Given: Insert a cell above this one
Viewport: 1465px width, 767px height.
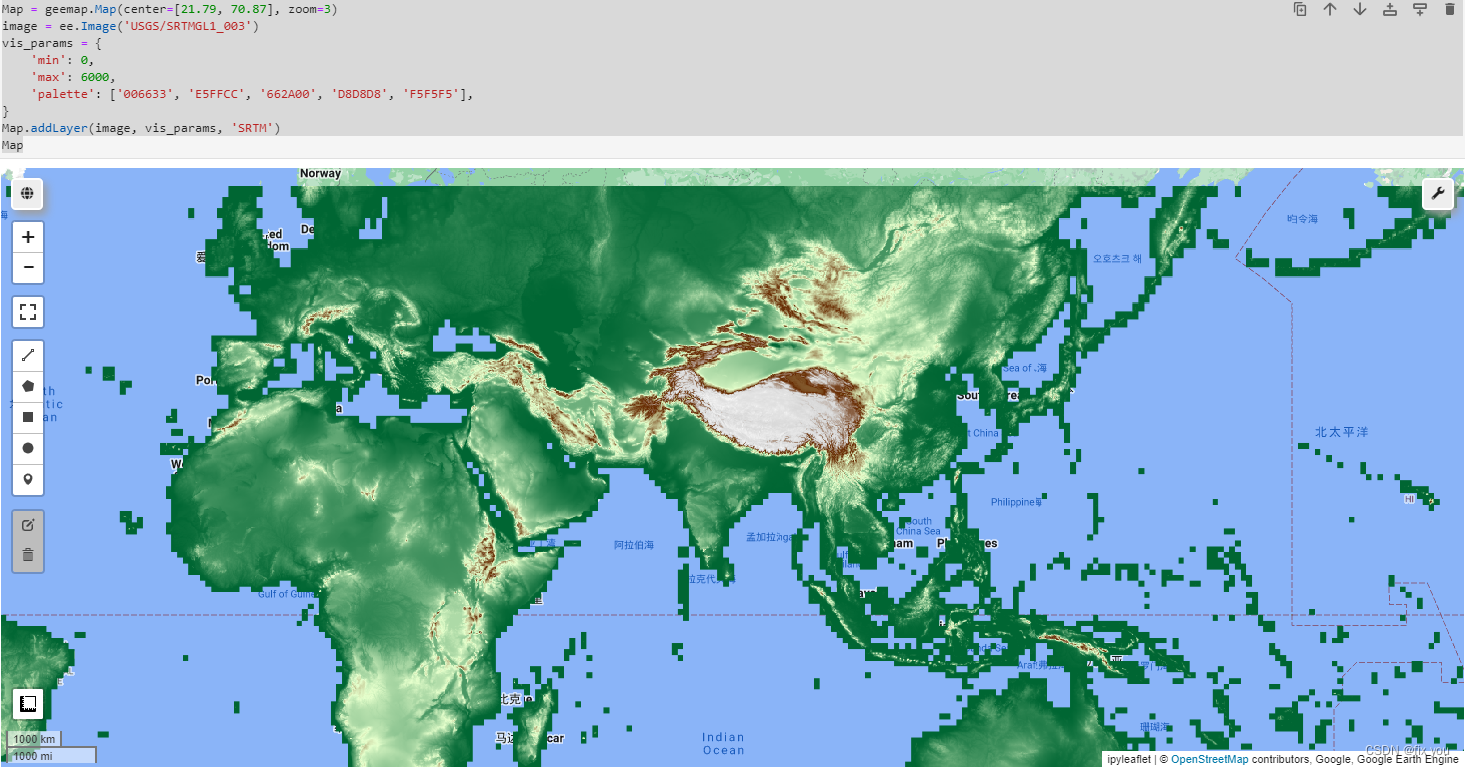Looking at the screenshot, I should tap(1390, 9).
